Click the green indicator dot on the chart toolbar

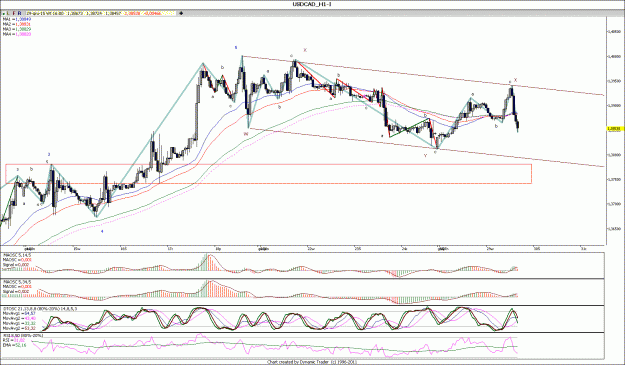tap(4, 13)
